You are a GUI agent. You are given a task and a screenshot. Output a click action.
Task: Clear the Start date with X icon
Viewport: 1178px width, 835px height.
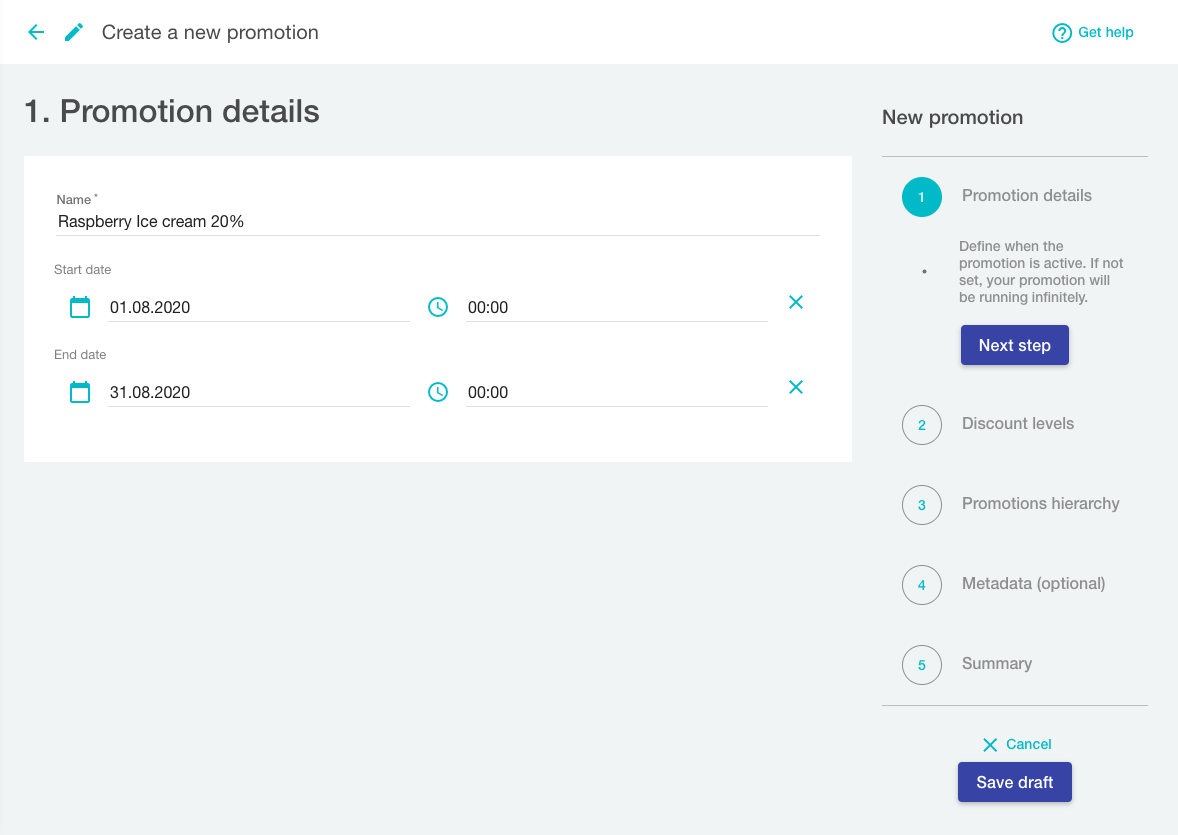[796, 302]
